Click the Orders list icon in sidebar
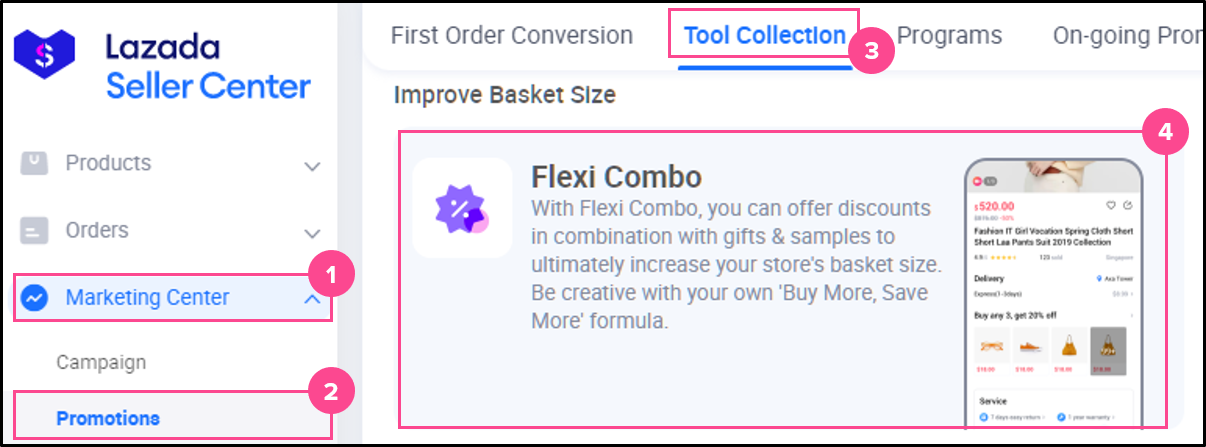 35,231
